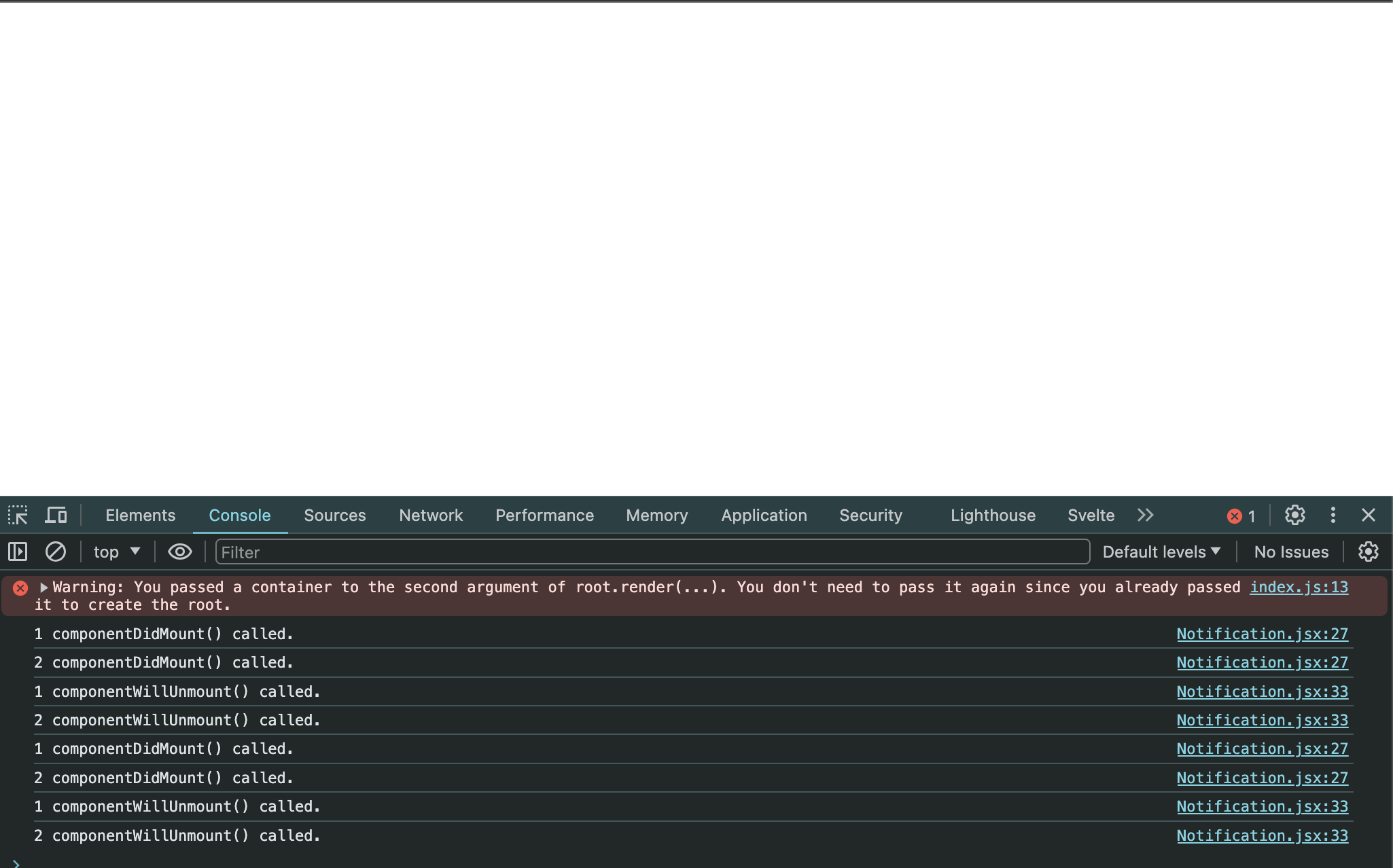
Task: Click the console Filter input field
Action: pos(652,551)
